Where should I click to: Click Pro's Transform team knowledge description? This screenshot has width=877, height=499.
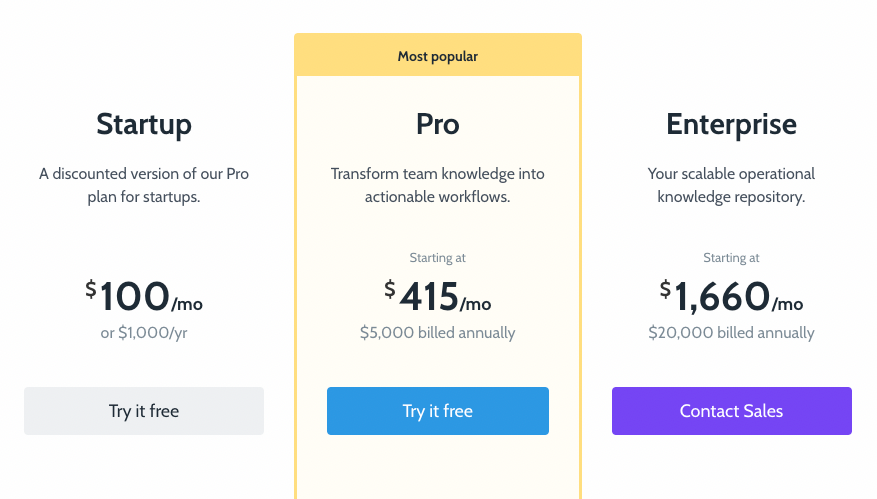438,185
